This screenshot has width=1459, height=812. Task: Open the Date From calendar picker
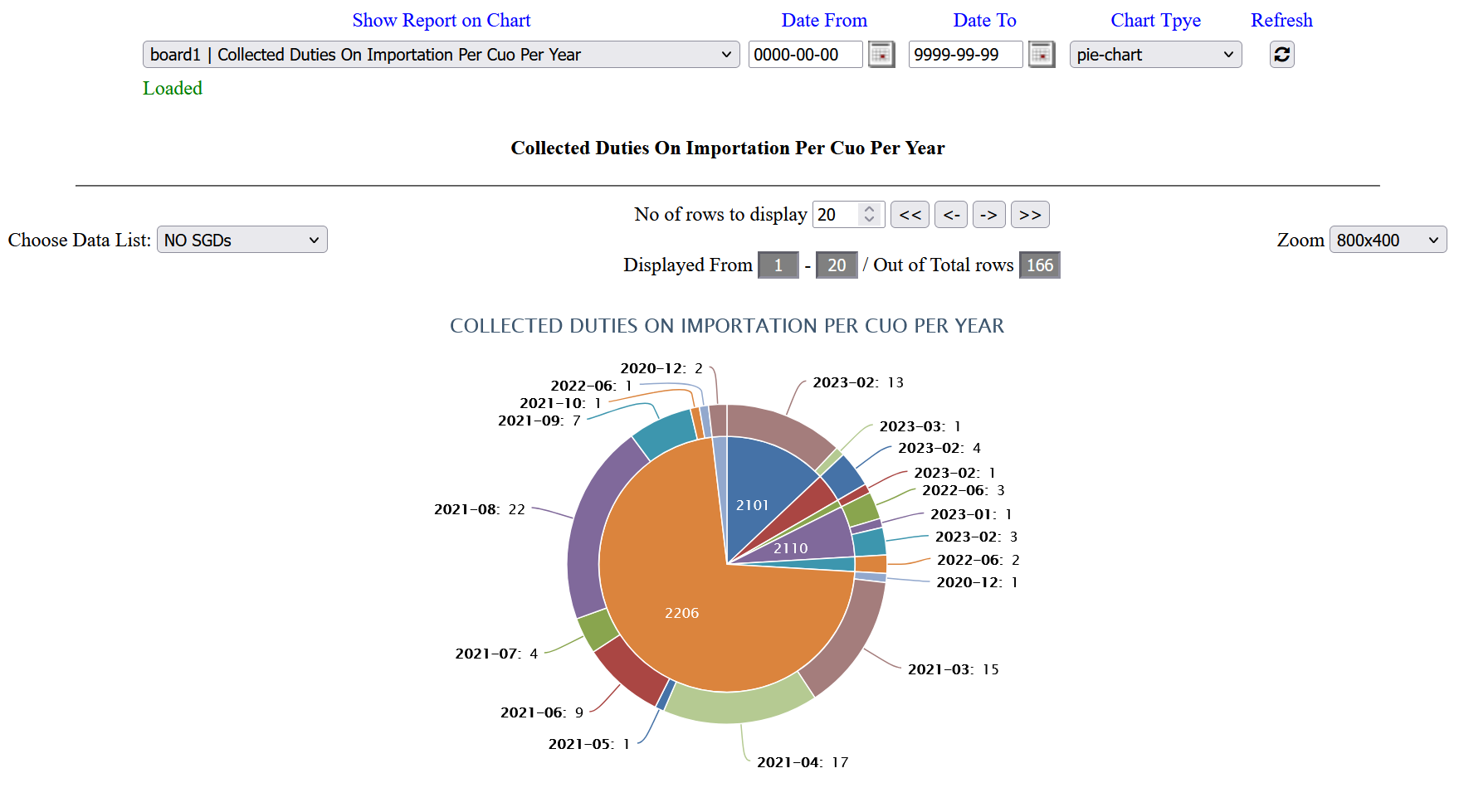click(881, 55)
